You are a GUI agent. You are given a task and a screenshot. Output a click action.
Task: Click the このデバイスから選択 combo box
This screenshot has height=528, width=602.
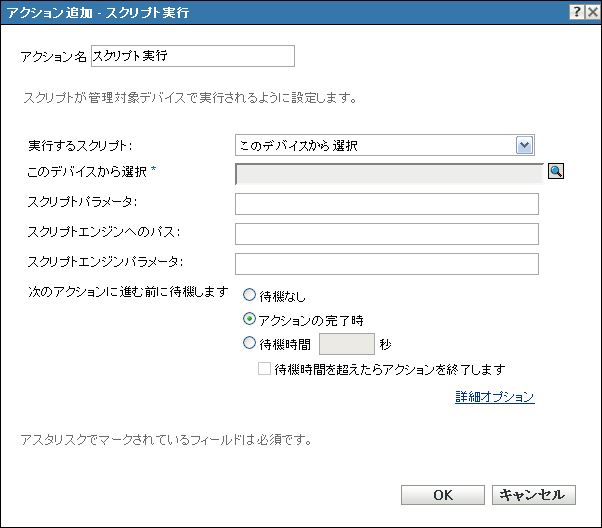click(x=385, y=145)
